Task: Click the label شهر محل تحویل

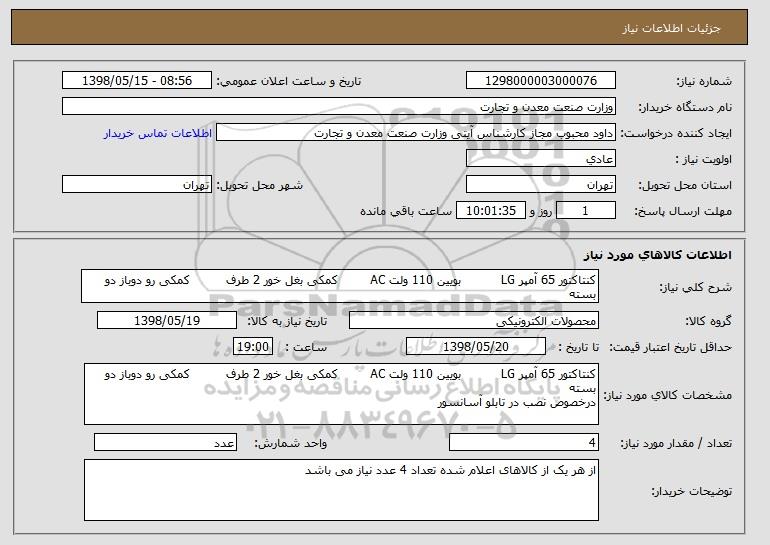Action: click(260, 185)
